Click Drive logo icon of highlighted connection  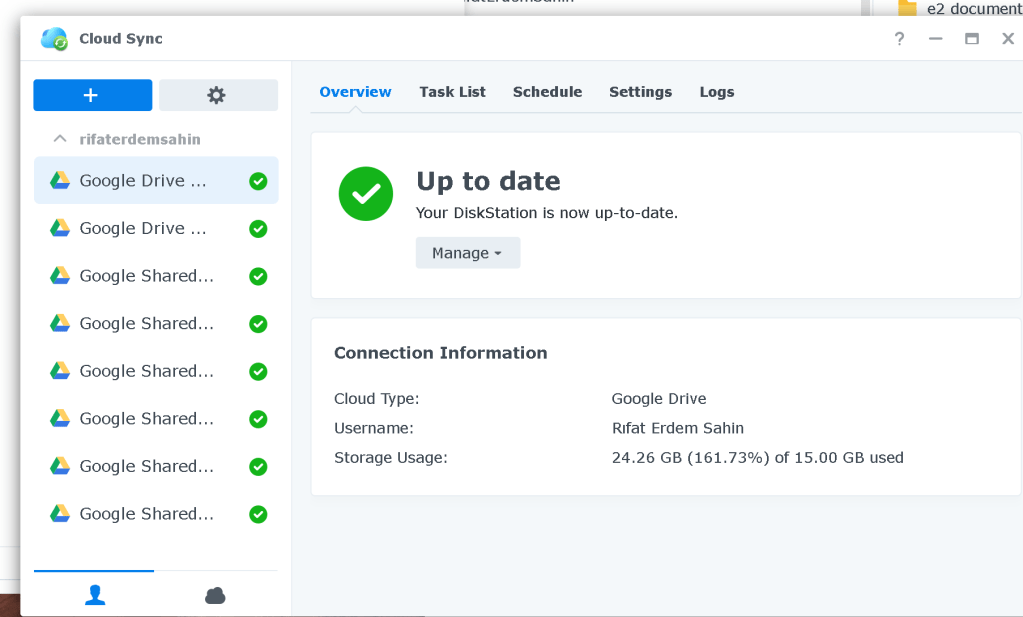click(60, 181)
